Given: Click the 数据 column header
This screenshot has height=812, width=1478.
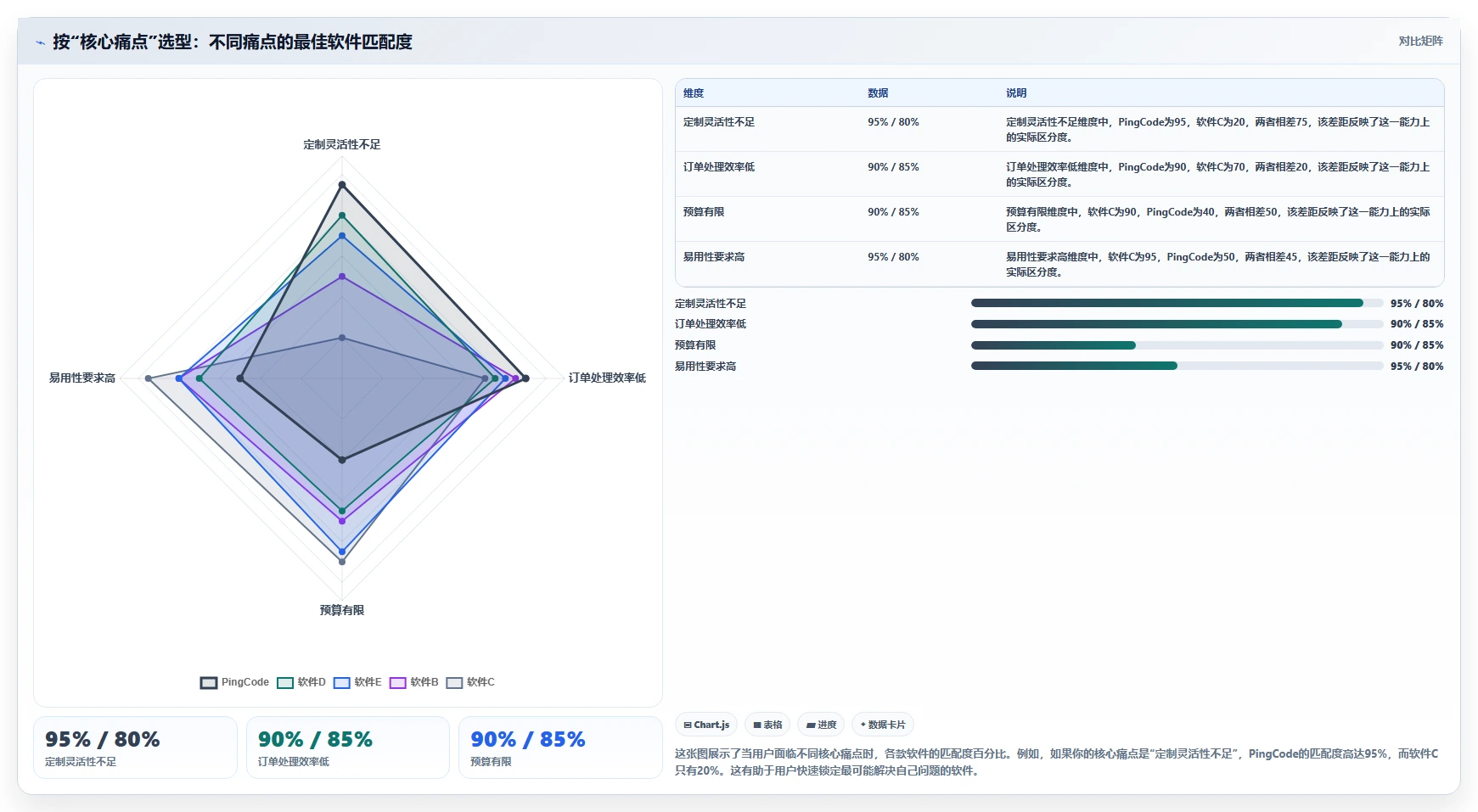Looking at the screenshot, I should click(x=878, y=93).
